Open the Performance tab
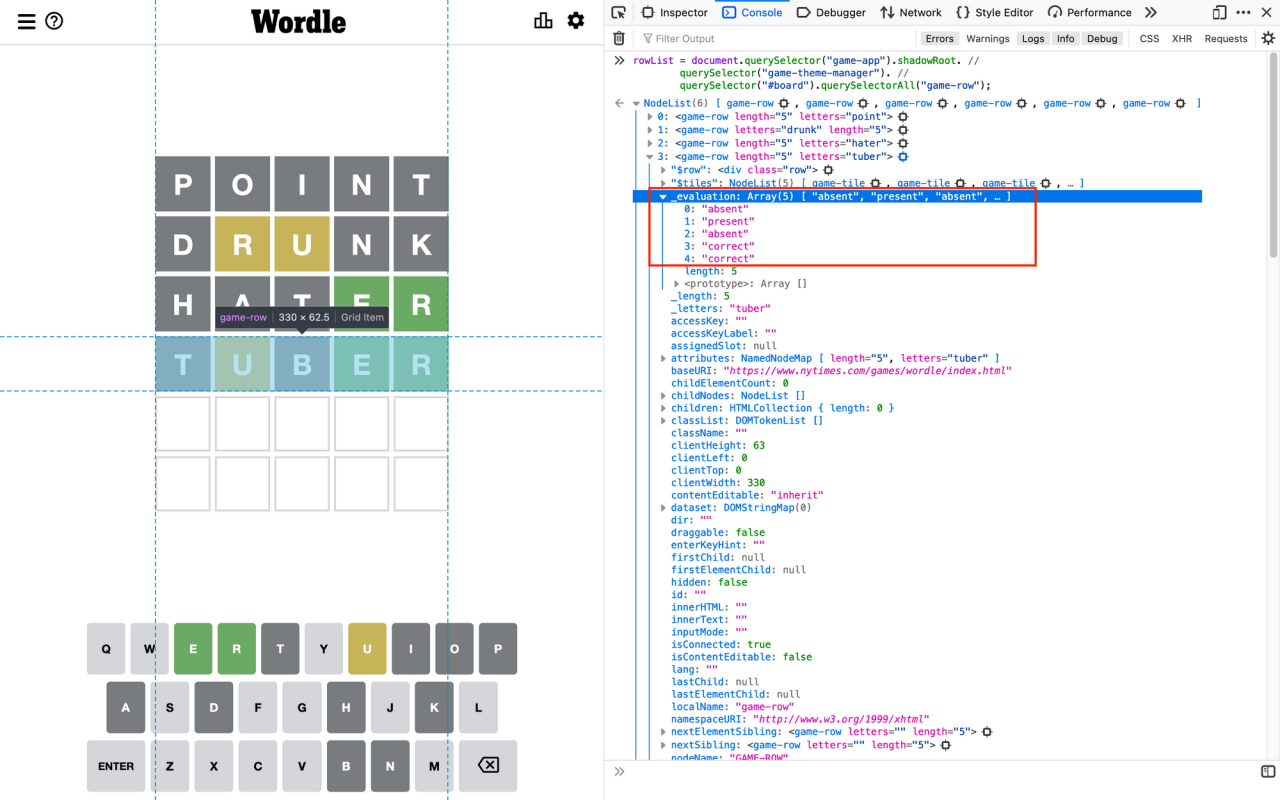 point(1089,12)
